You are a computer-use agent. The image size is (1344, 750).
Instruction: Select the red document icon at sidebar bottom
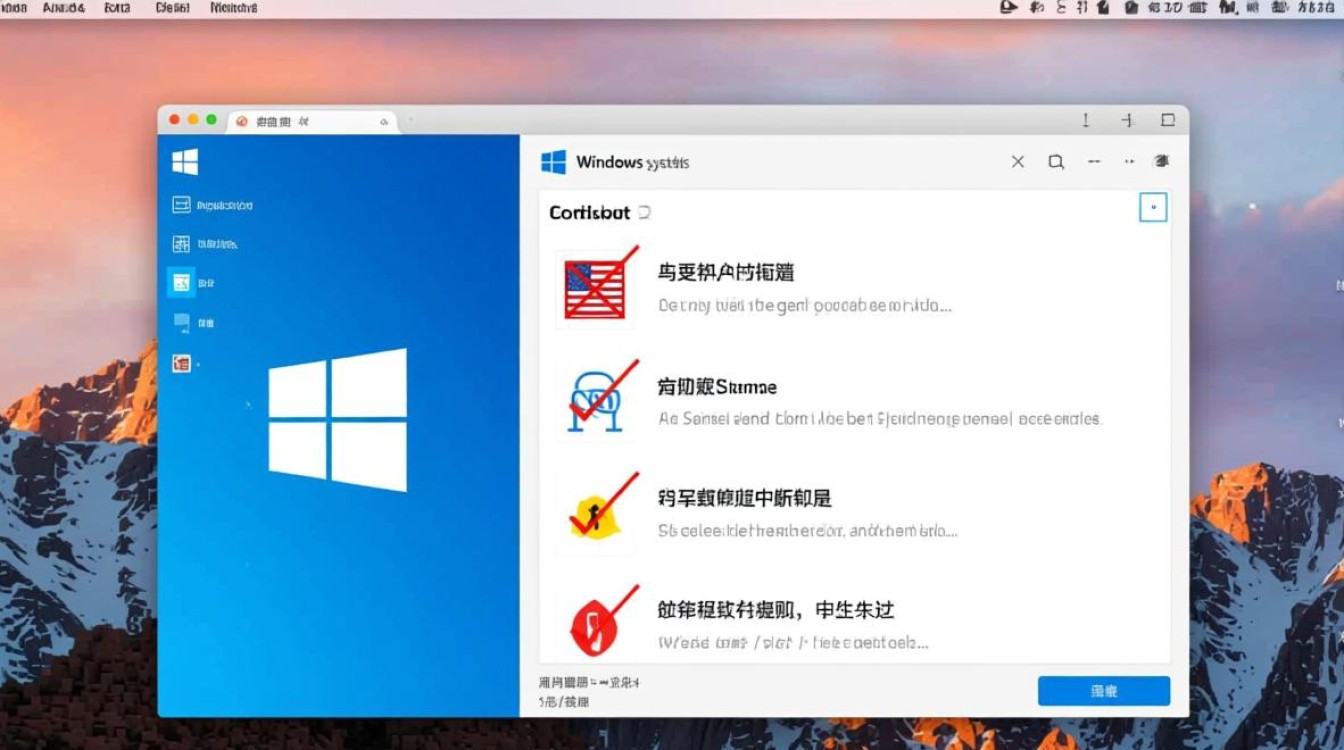[x=184, y=364]
